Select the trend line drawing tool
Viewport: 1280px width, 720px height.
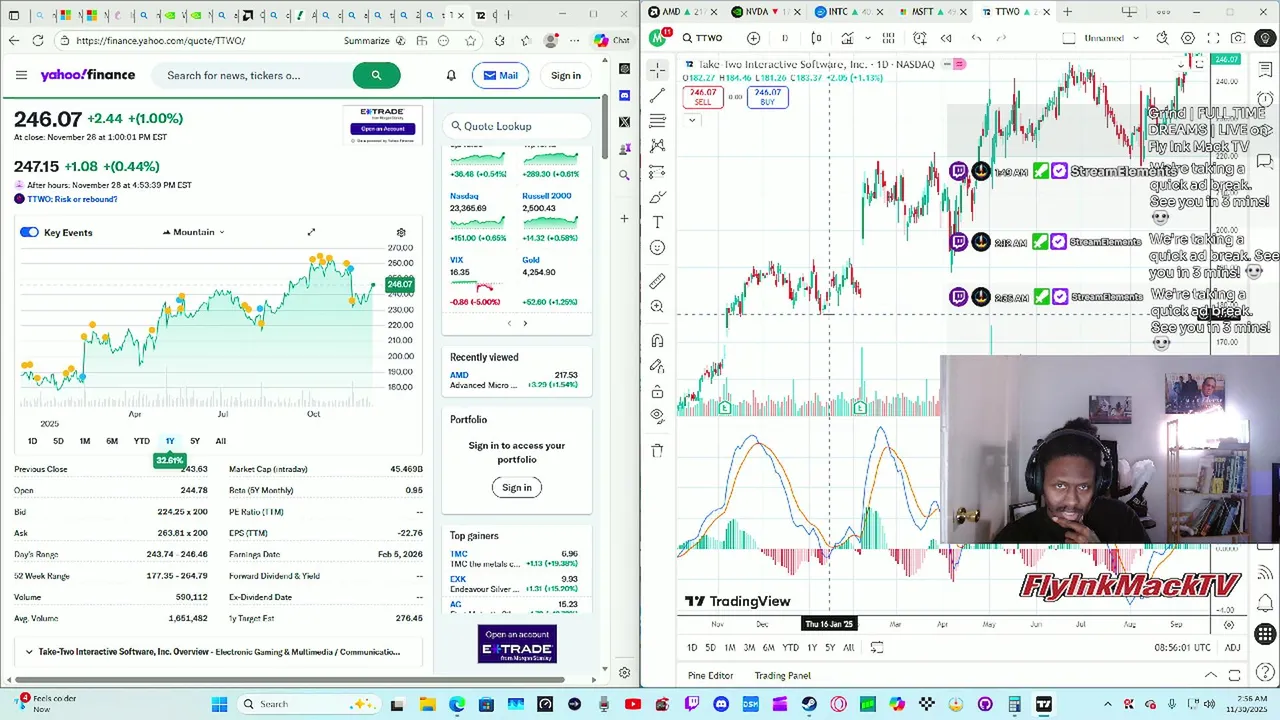coord(657,95)
